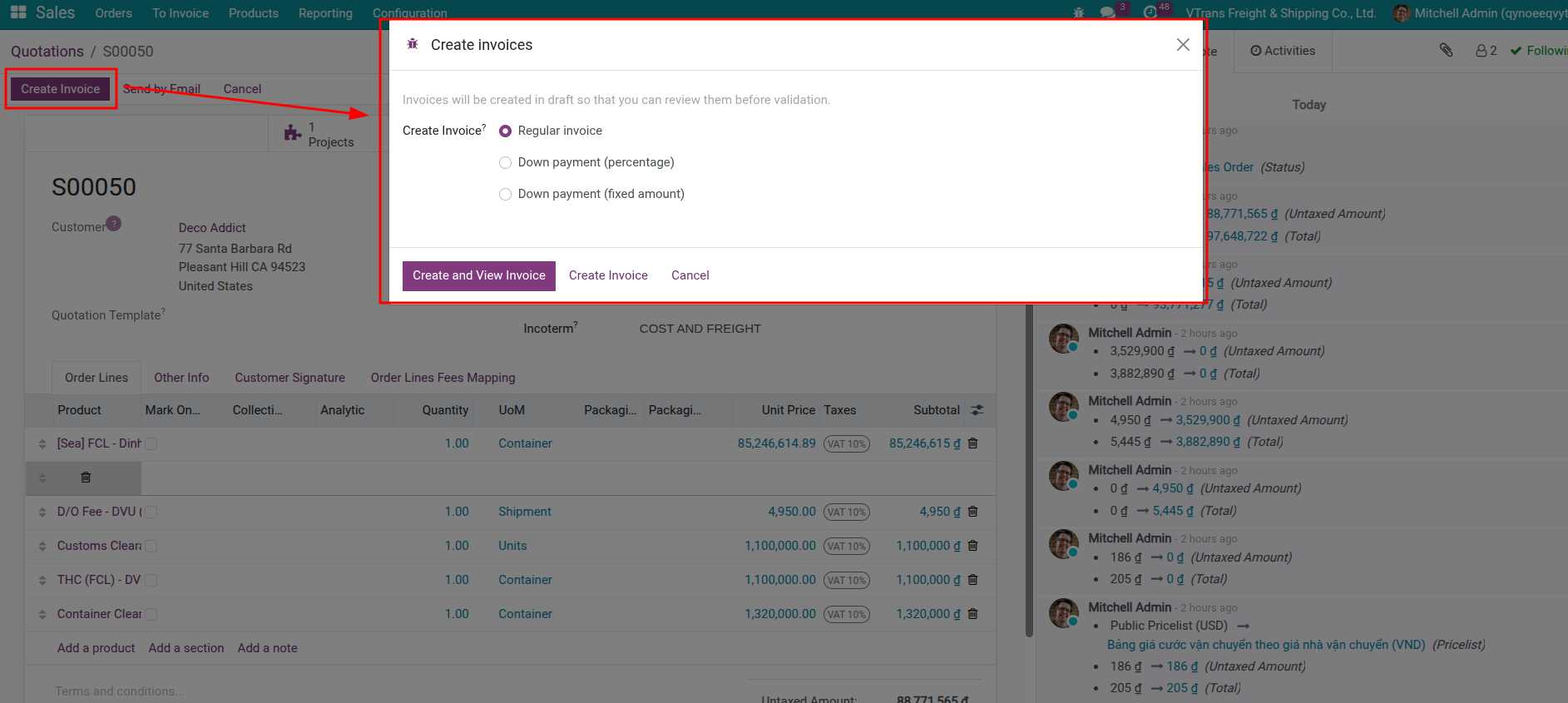Open the followers count icon
This screenshot has height=703, width=1568.
1486,51
